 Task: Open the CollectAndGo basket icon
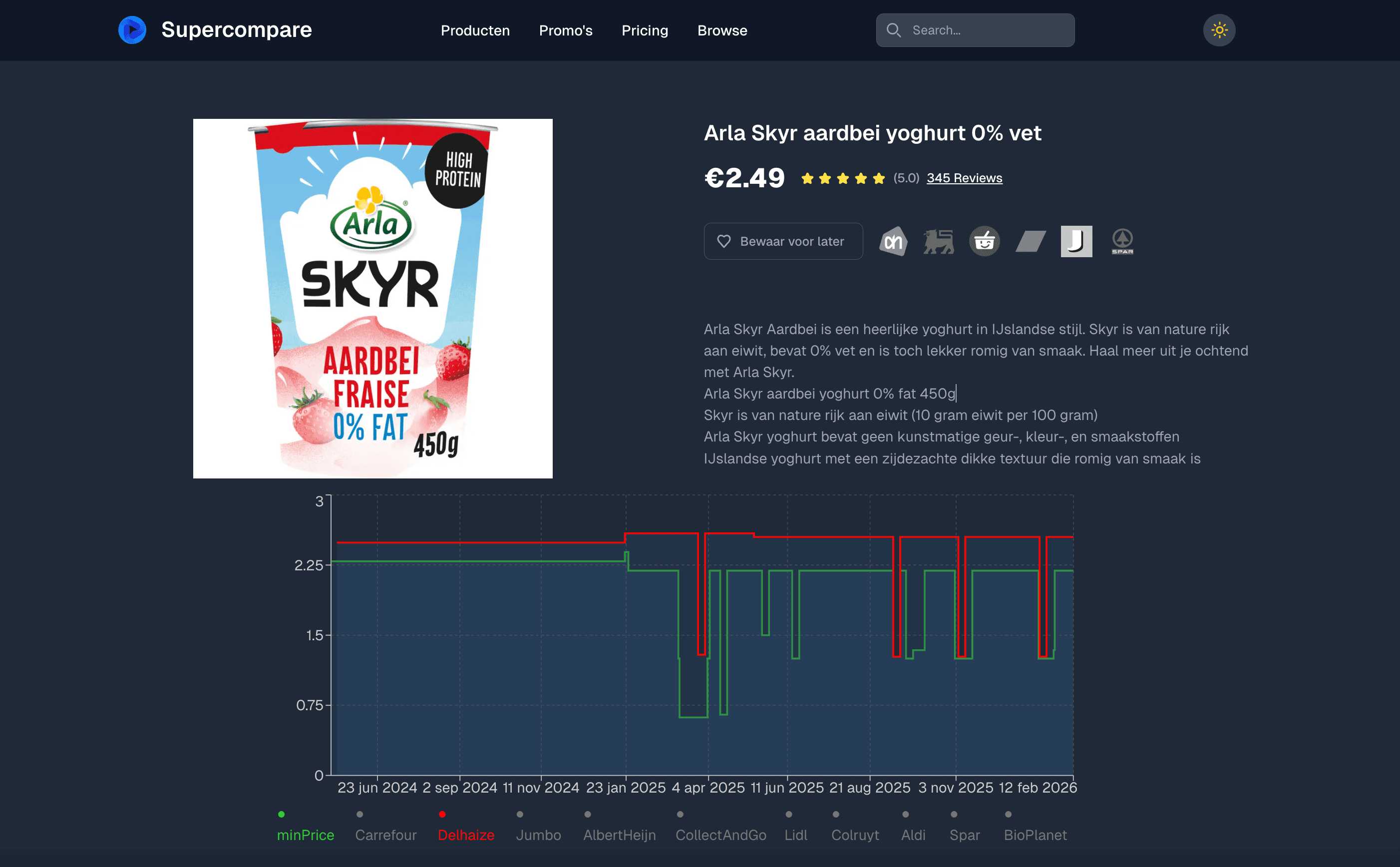point(984,241)
